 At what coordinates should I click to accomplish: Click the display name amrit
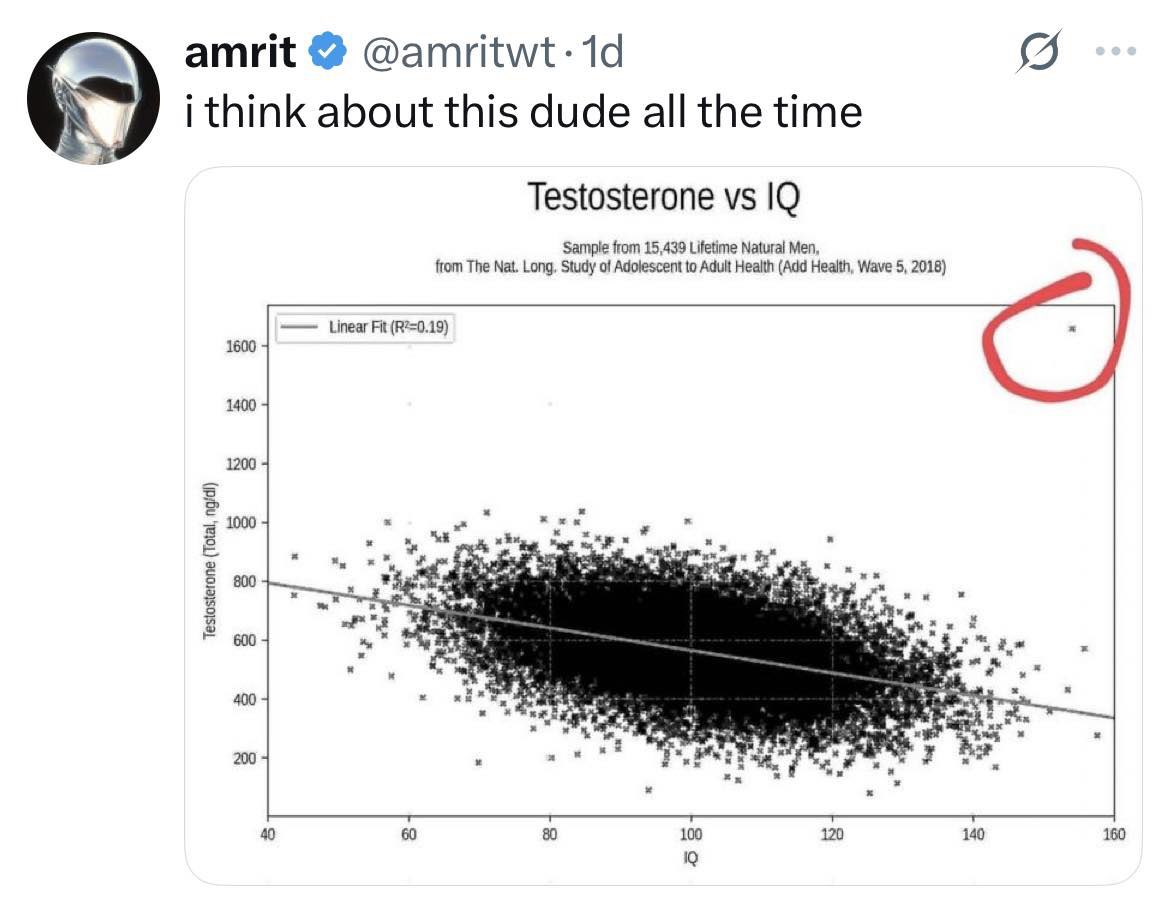pos(240,51)
